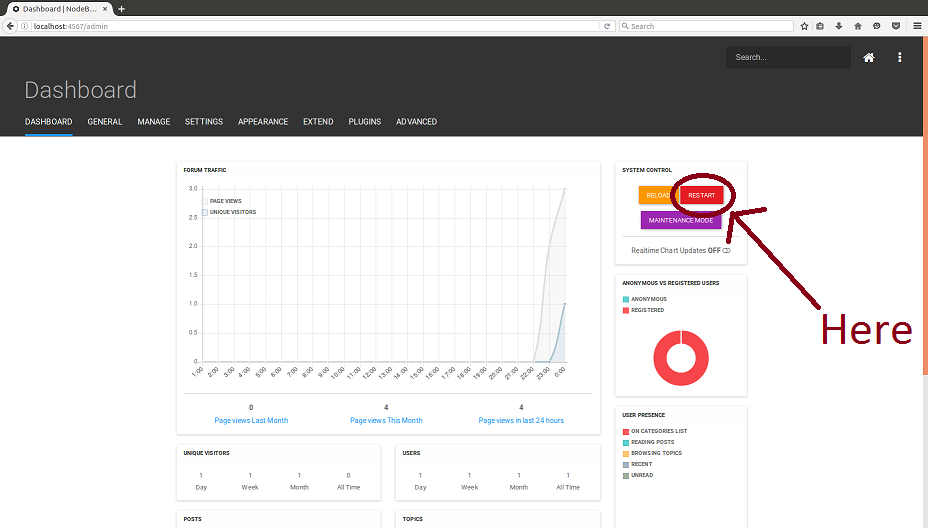Click On Categories List legend swatch
928x528 pixels.
pyautogui.click(x=626, y=432)
